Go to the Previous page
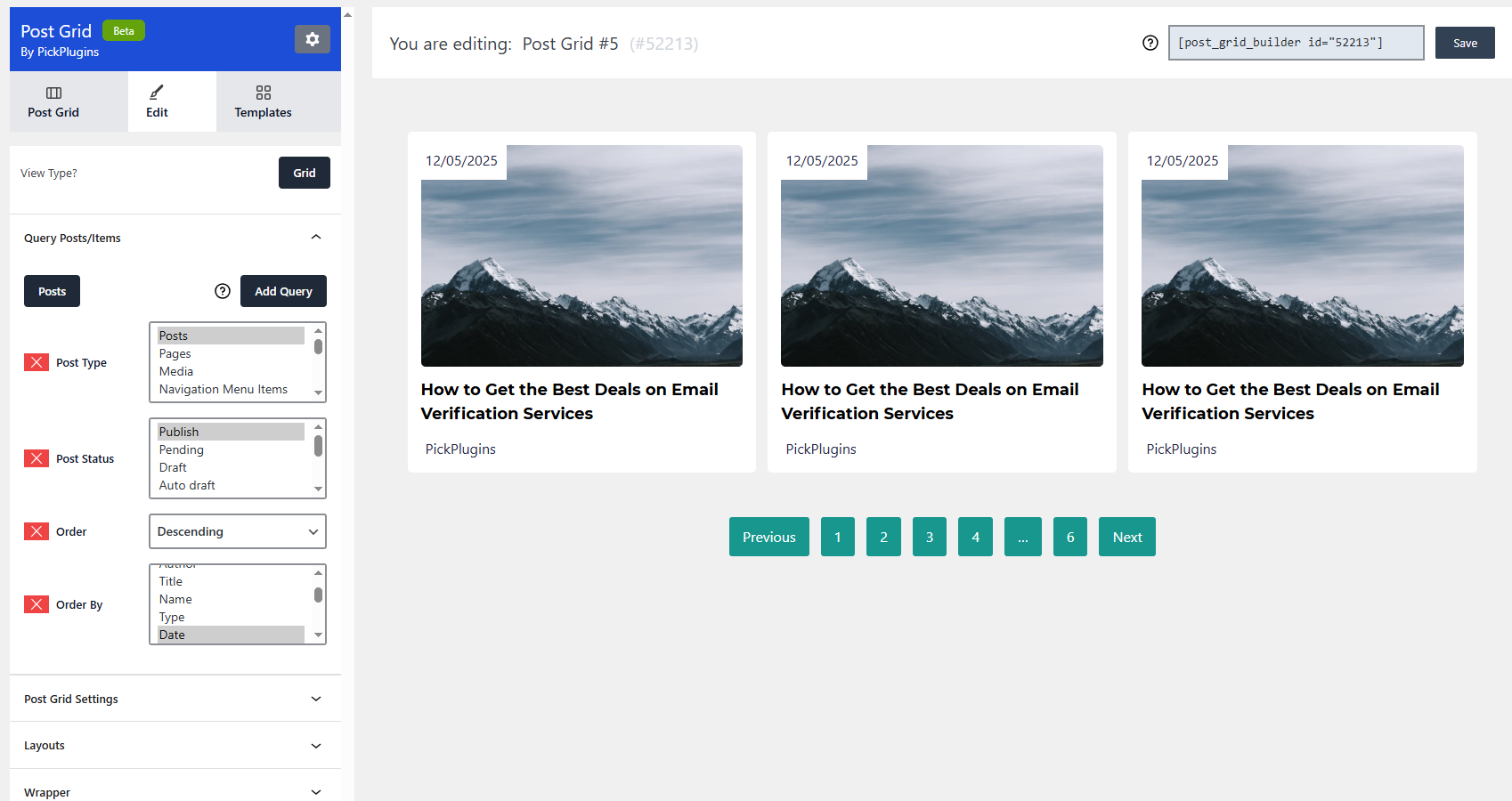The height and width of the screenshot is (801, 1512). coord(769,537)
